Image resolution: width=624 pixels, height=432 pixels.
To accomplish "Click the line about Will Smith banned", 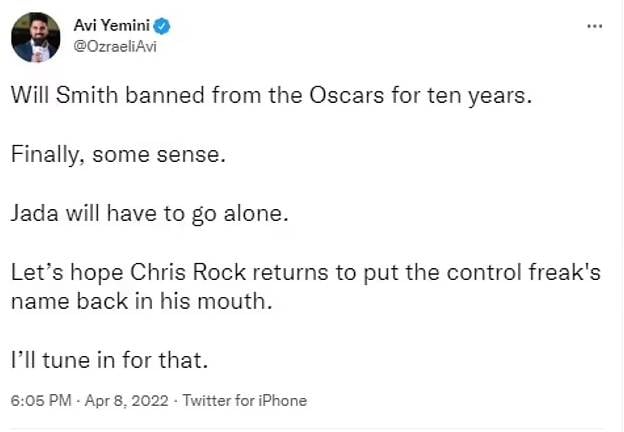I will (234, 98).
